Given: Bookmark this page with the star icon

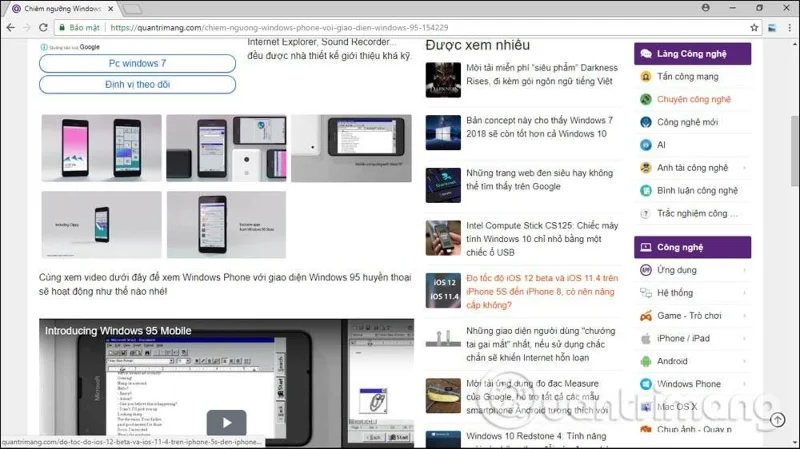Looking at the screenshot, I should 754,28.
